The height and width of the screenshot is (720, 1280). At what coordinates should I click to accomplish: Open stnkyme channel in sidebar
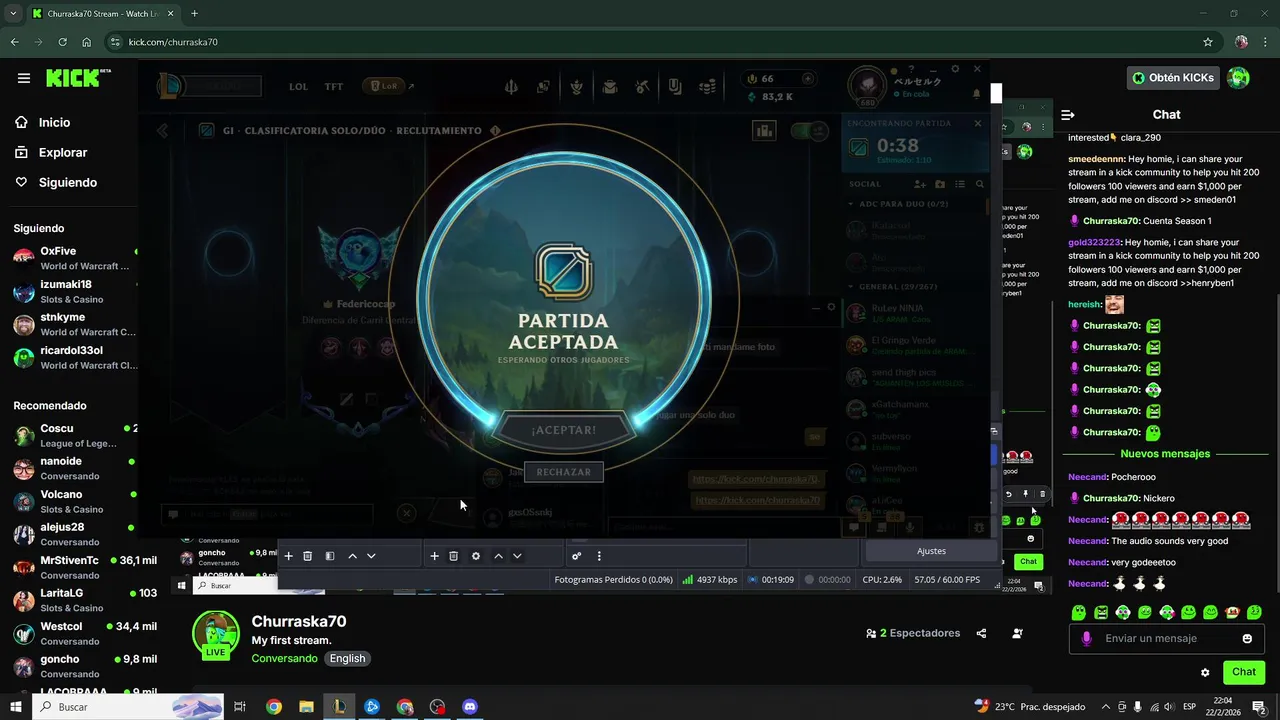pos(75,324)
